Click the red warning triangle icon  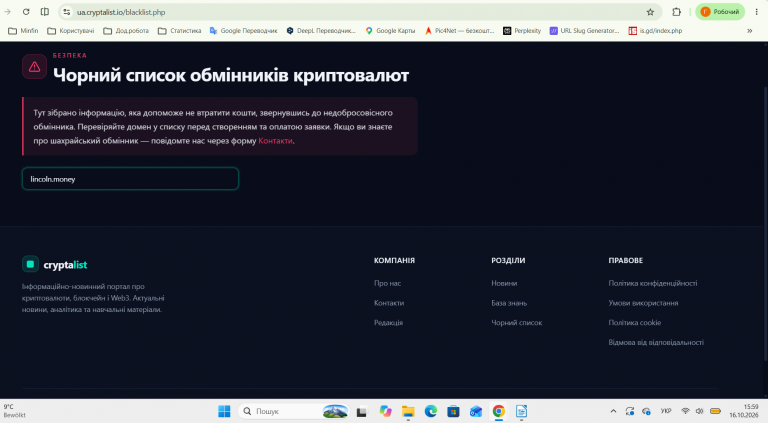(x=34, y=67)
